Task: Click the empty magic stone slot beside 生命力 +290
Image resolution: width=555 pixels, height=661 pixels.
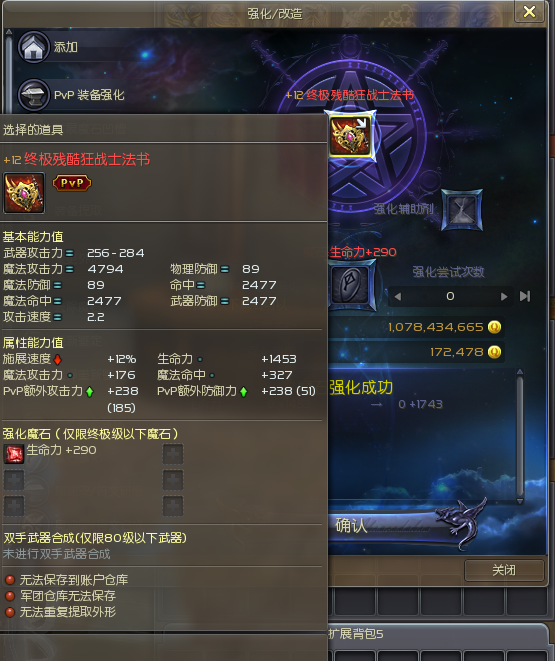Action: (173, 454)
